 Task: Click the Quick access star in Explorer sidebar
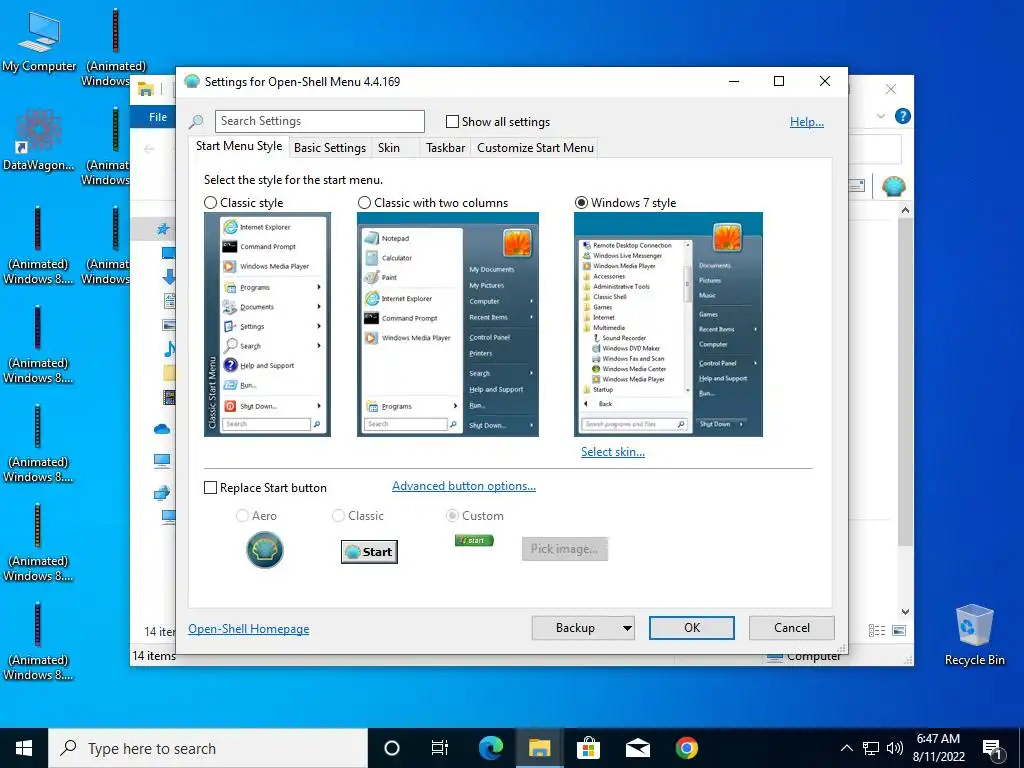[x=163, y=229]
